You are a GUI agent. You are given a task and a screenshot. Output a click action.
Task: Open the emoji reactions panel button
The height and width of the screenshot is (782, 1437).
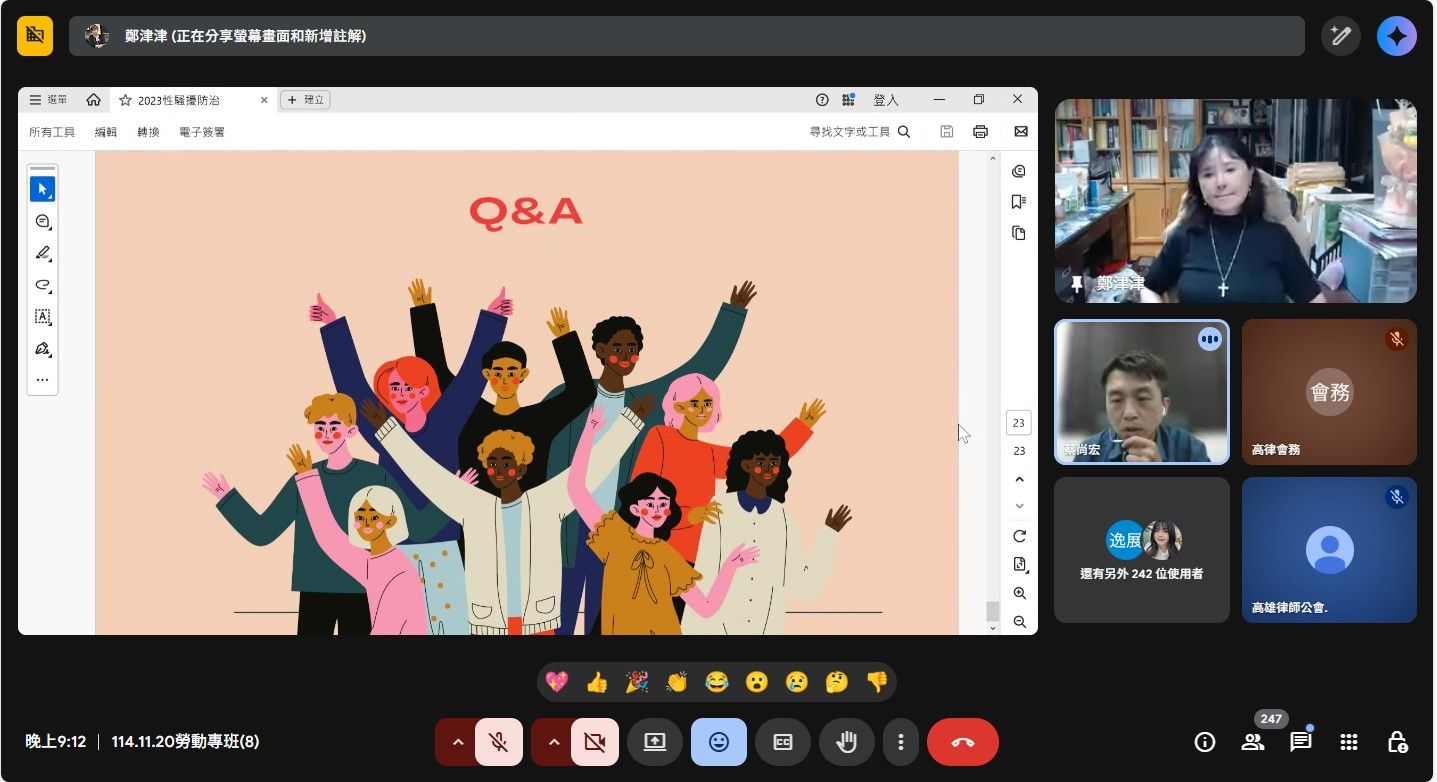(x=718, y=742)
